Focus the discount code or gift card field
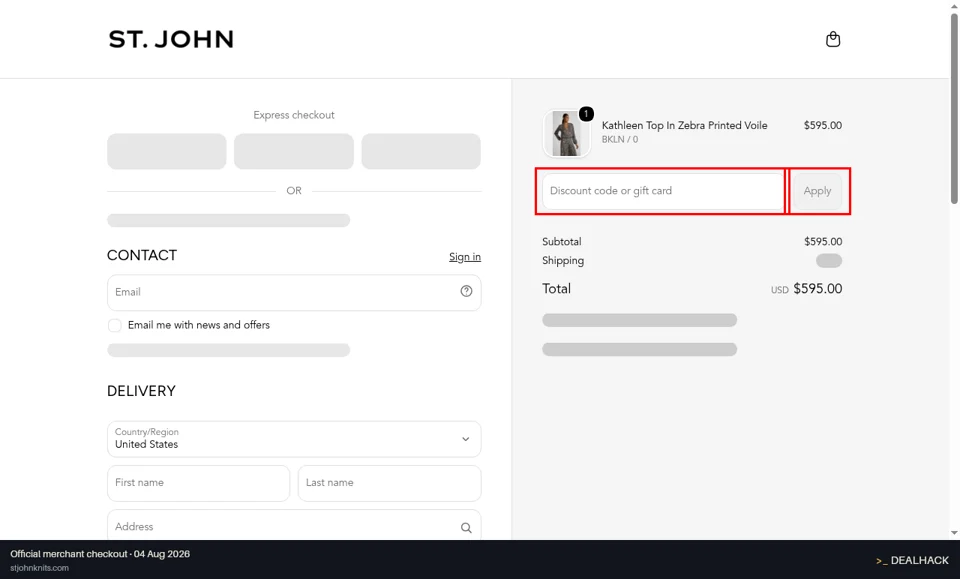Screen dimensions: 960x579 point(663,191)
